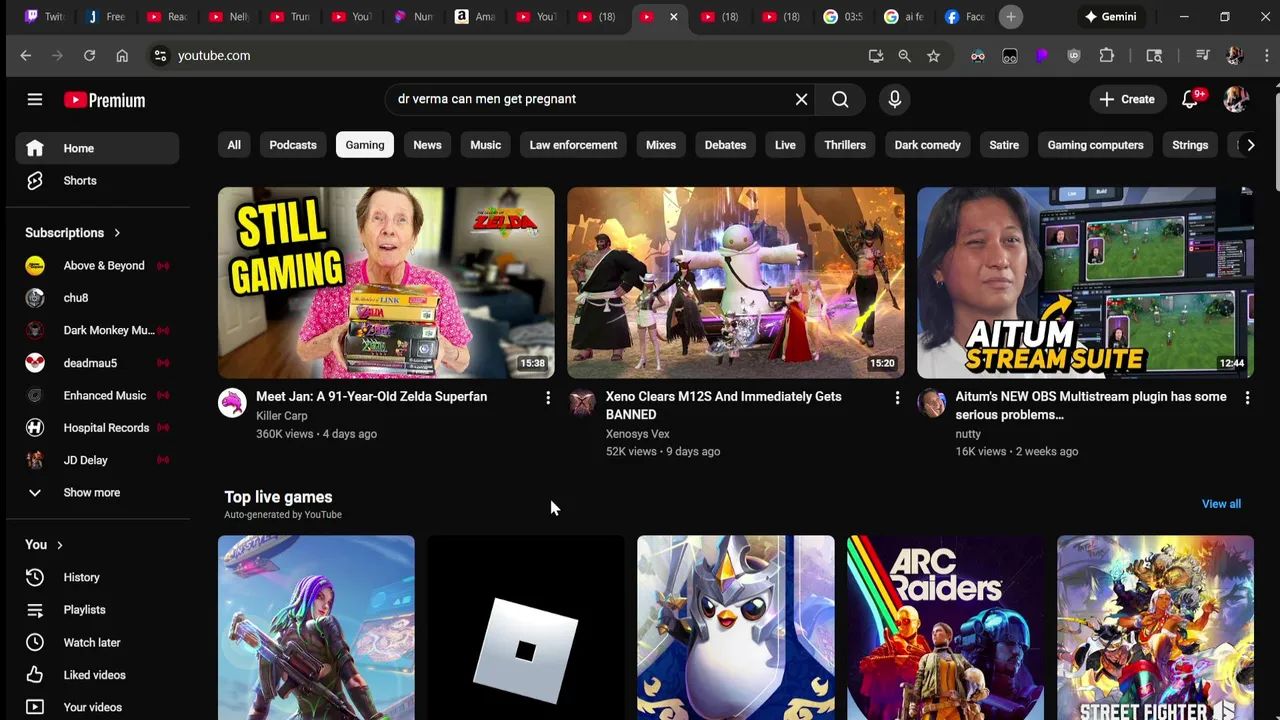Select the All filter chip

234,145
